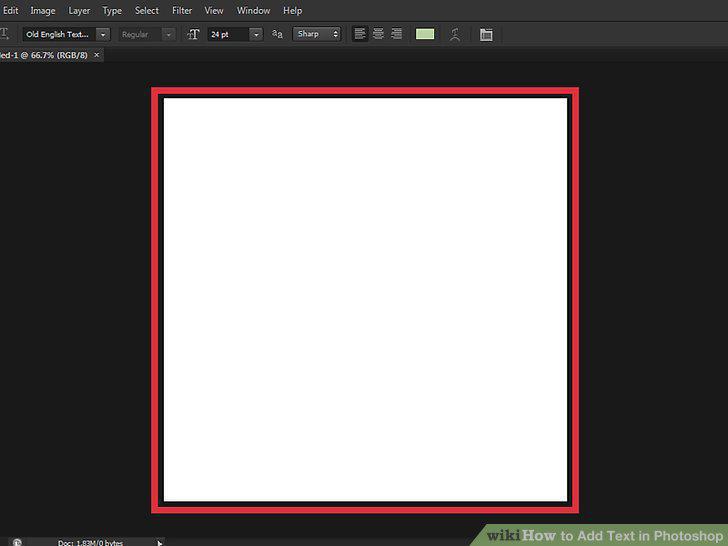Expand the font style dropdown arrow
This screenshot has height=546, width=728.
(x=169, y=34)
